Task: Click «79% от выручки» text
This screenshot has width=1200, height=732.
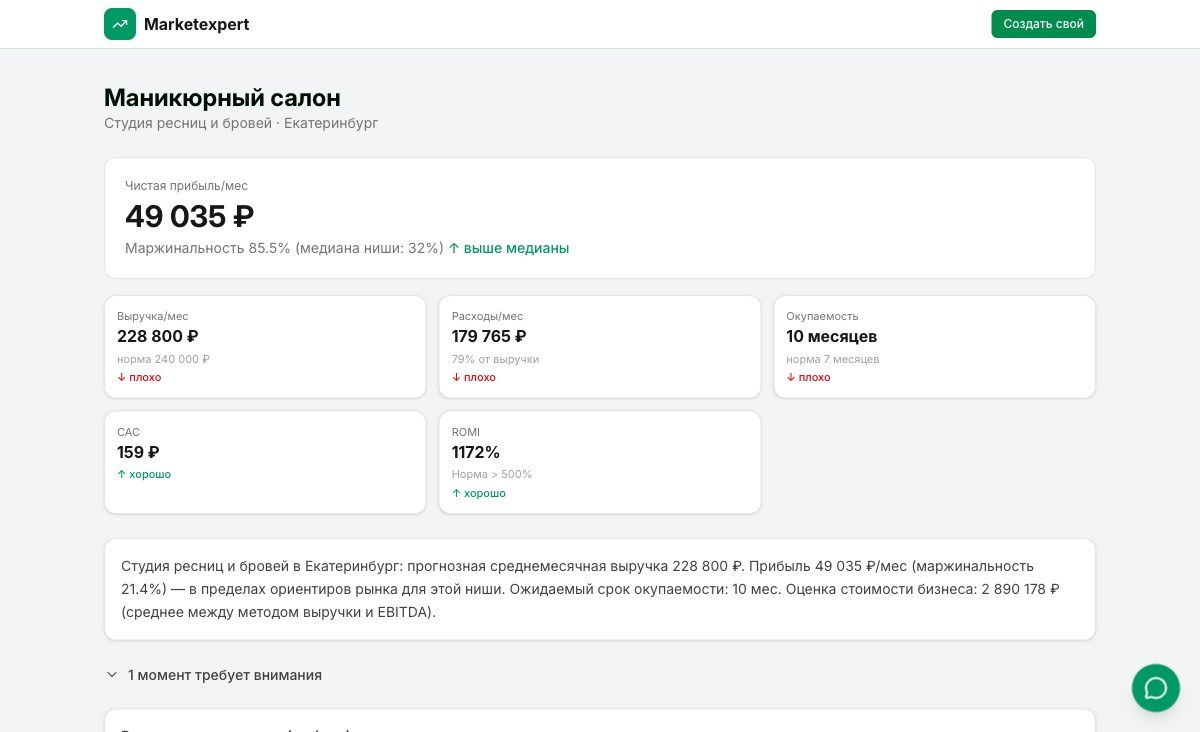Action: [495, 359]
